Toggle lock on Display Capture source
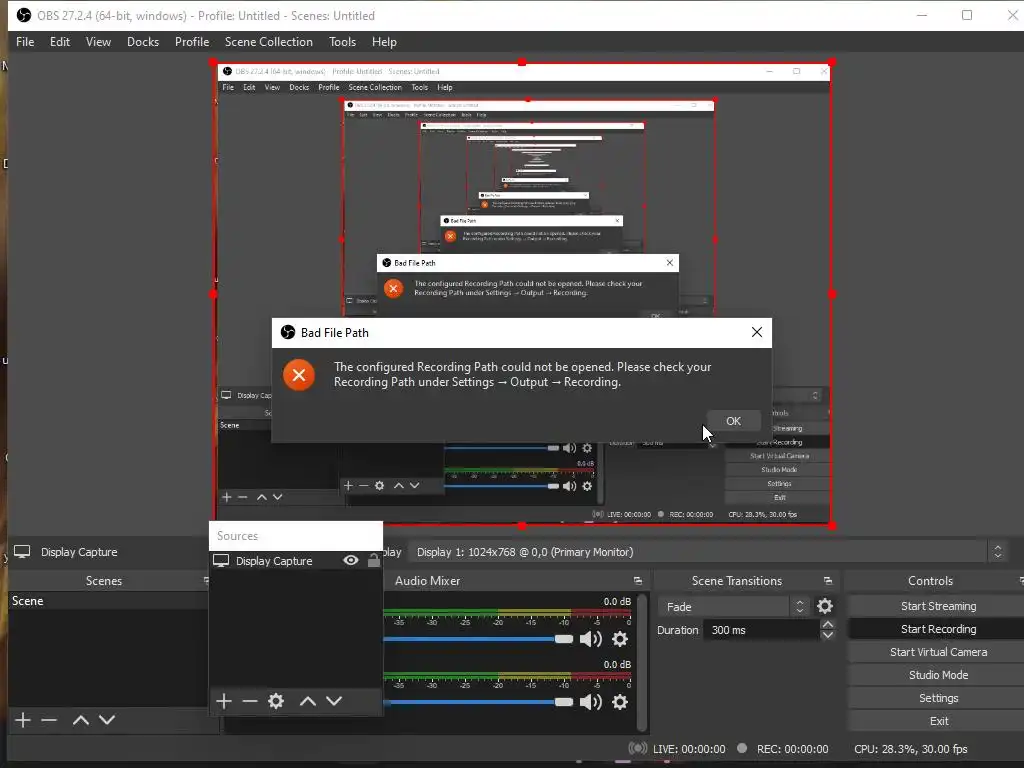Image resolution: width=1024 pixels, height=768 pixels. [x=374, y=560]
